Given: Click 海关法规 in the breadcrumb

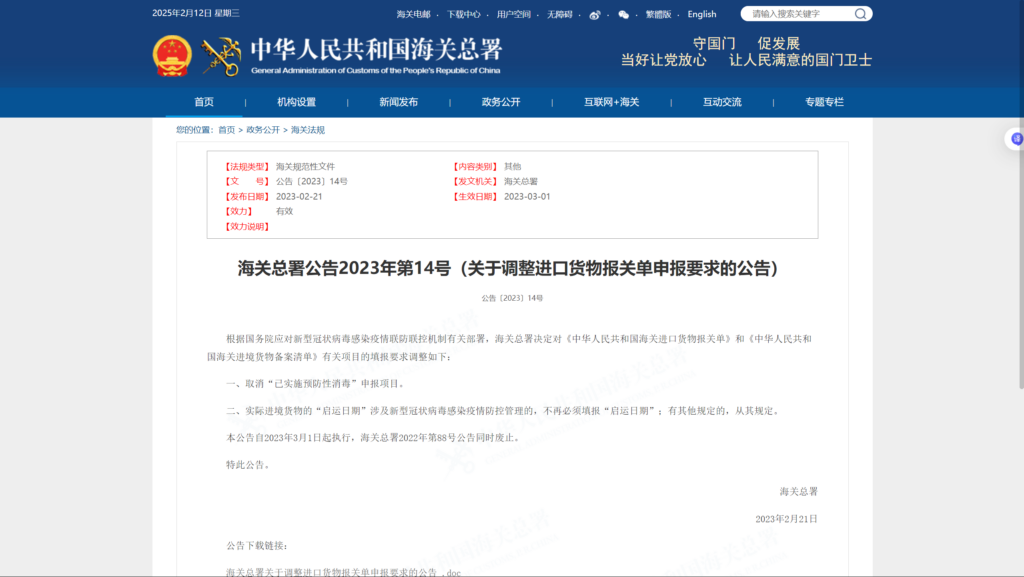Looking at the screenshot, I should pyautogui.click(x=308, y=130).
